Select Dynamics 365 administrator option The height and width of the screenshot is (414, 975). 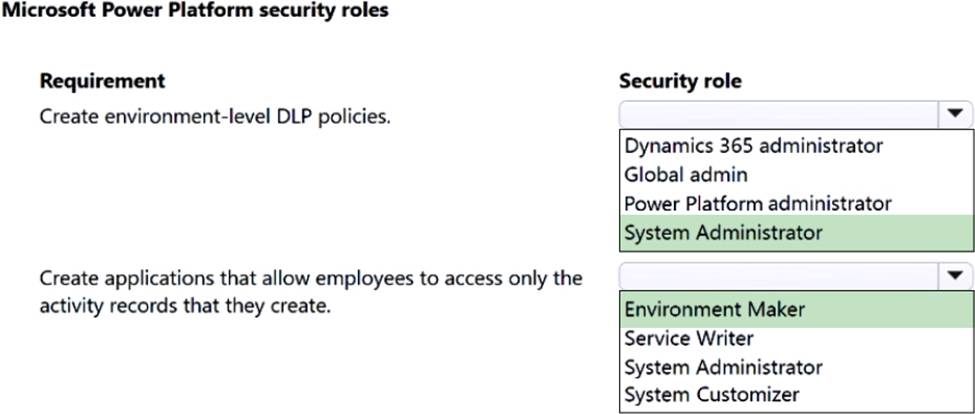754,146
